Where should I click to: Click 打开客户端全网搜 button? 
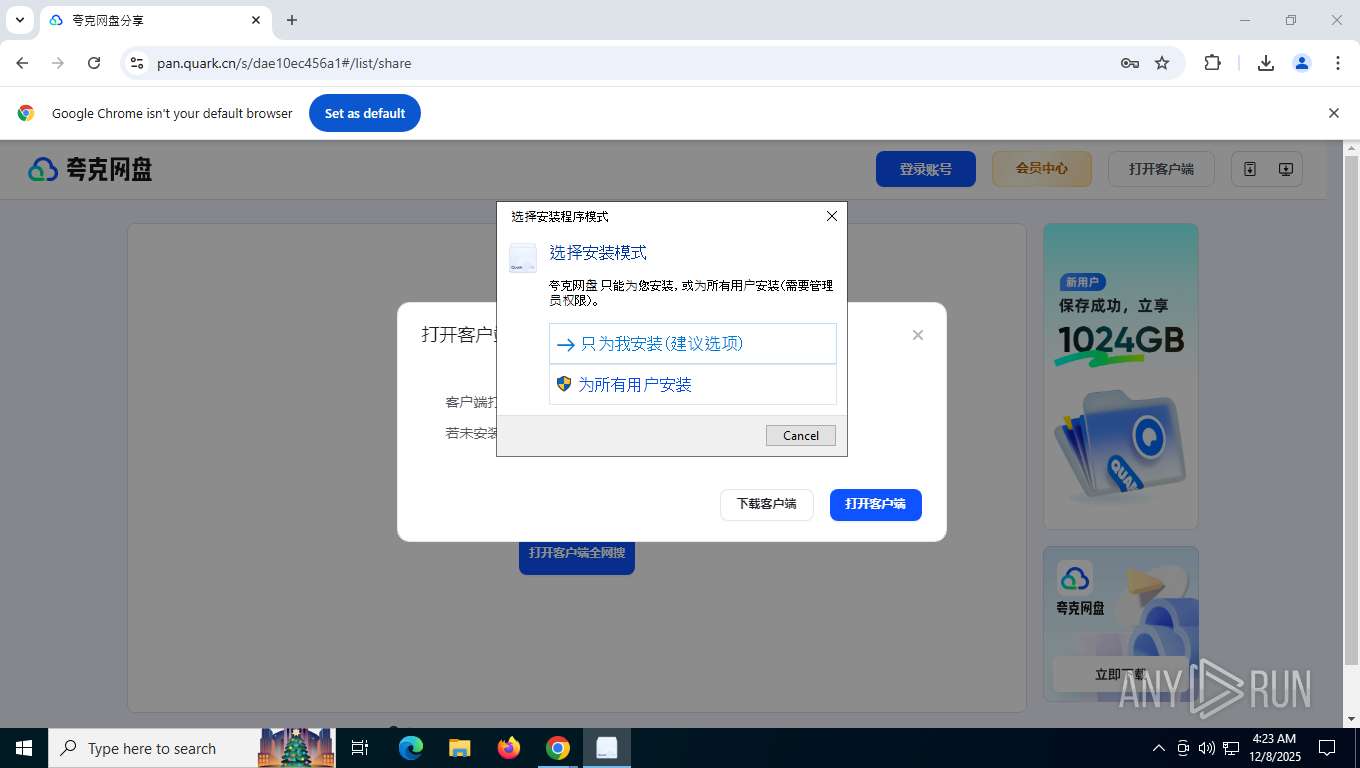point(577,553)
